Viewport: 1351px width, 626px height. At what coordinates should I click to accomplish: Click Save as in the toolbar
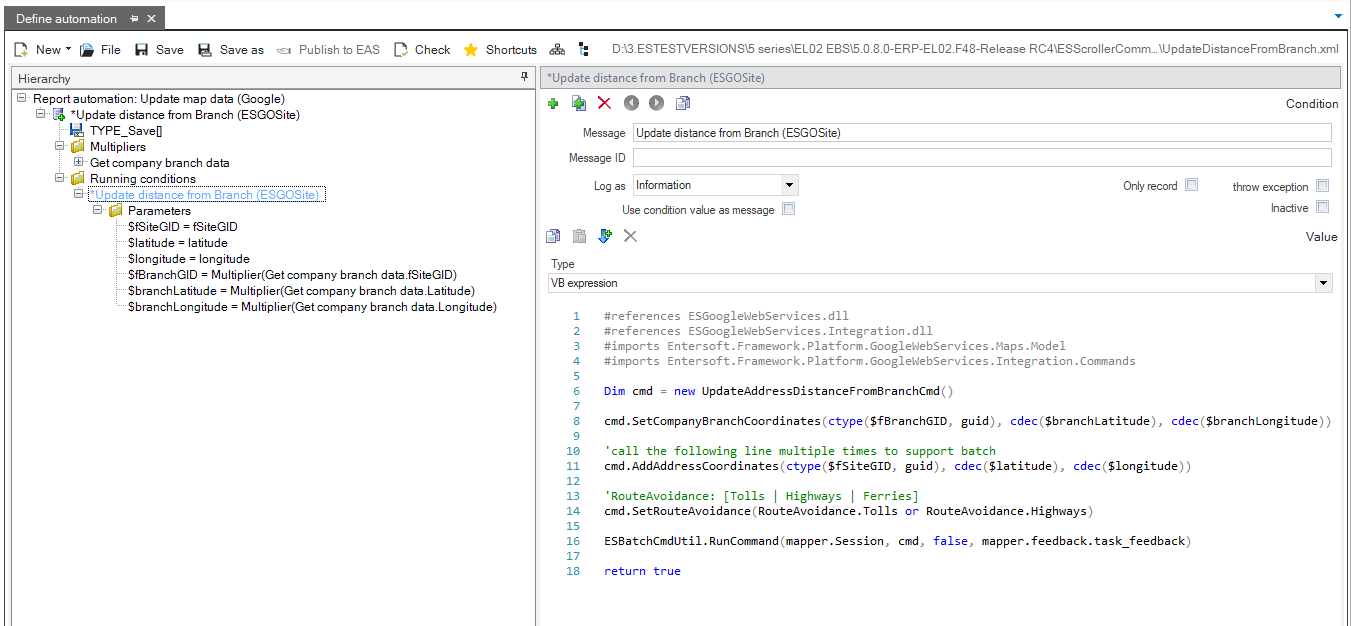coord(231,49)
